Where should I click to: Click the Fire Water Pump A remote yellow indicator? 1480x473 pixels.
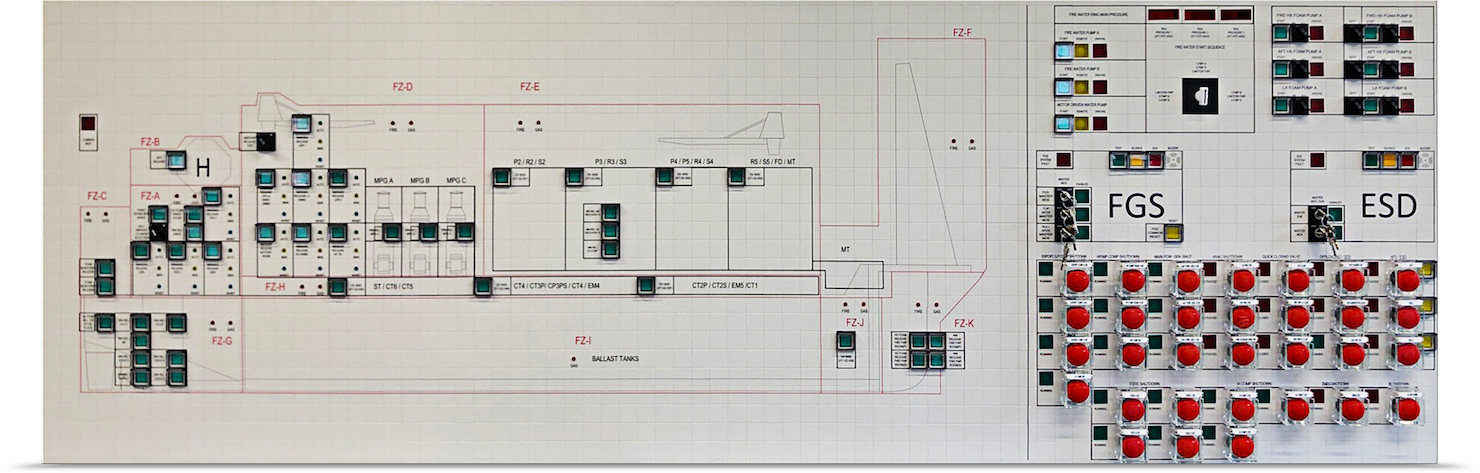click(1080, 50)
